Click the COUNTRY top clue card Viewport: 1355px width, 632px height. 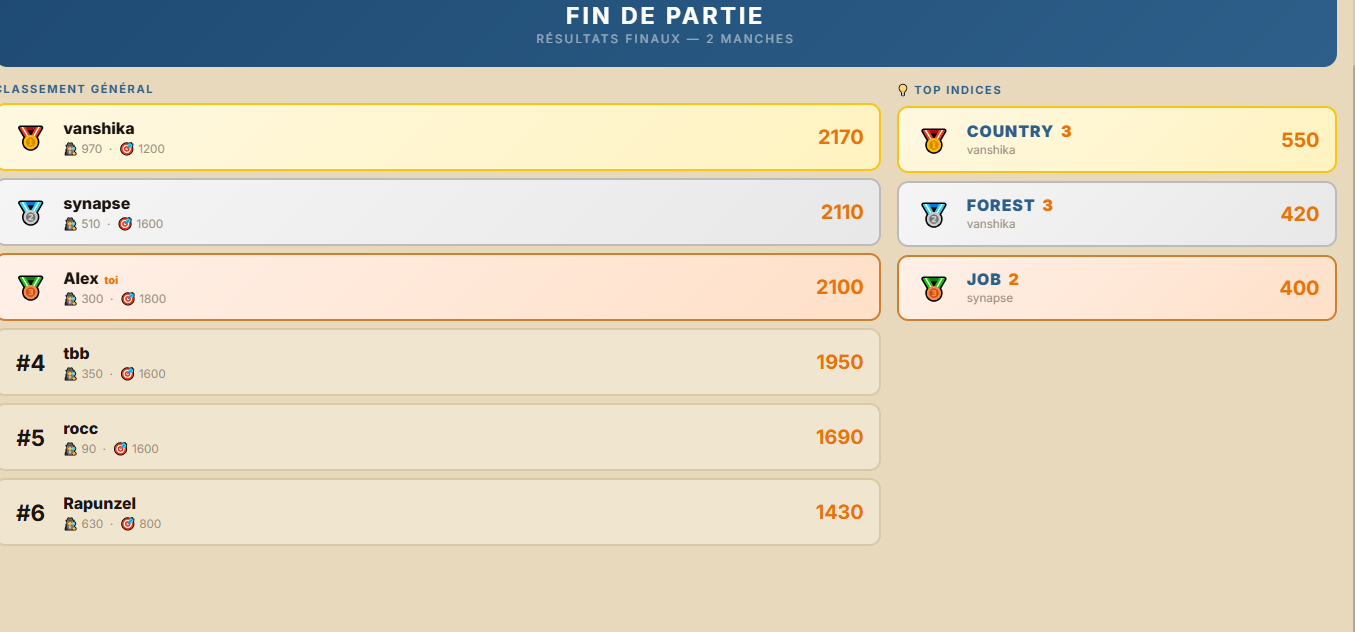tap(1117, 140)
